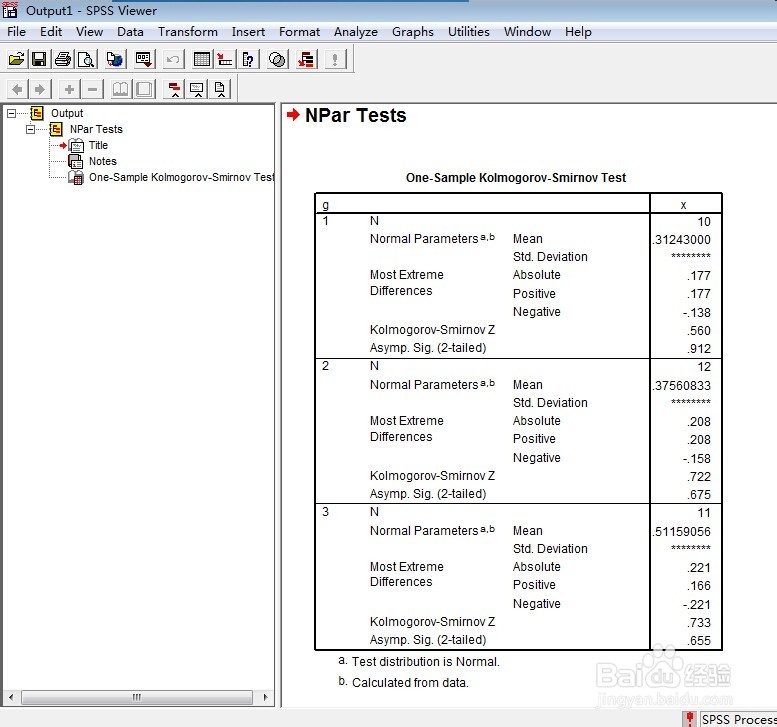
Task: Open the Format menu
Action: [299, 32]
